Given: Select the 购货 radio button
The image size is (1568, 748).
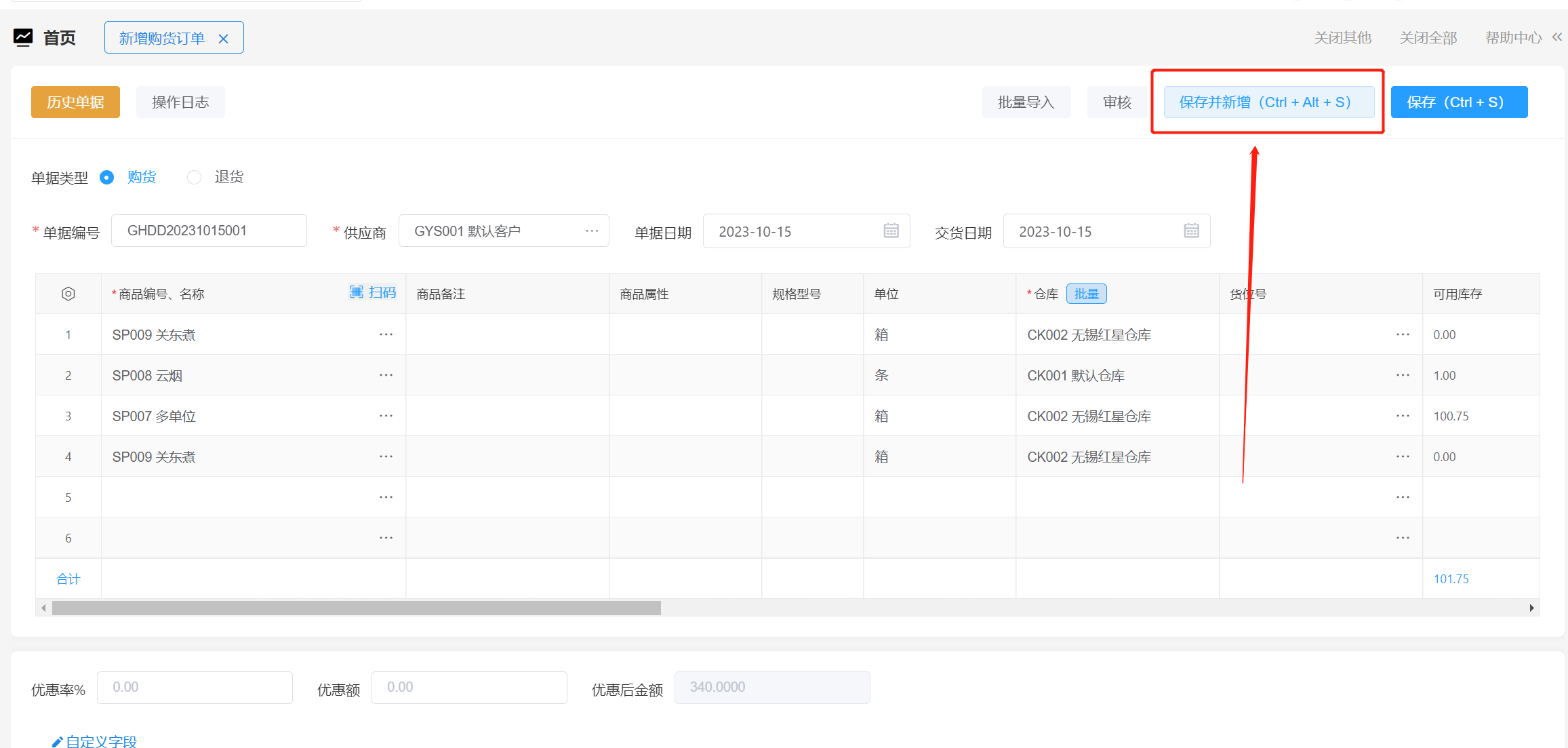Looking at the screenshot, I should pyautogui.click(x=106, y=177).
